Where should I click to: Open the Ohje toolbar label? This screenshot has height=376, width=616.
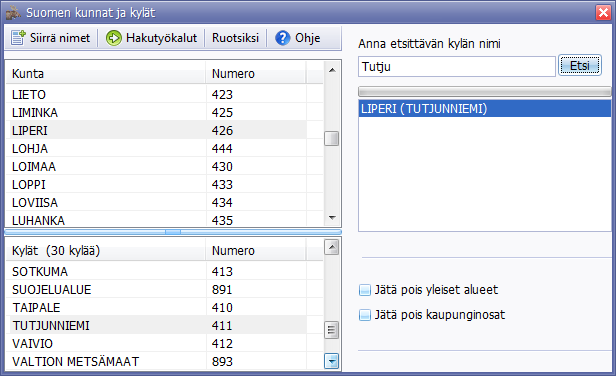click(308, 38)
